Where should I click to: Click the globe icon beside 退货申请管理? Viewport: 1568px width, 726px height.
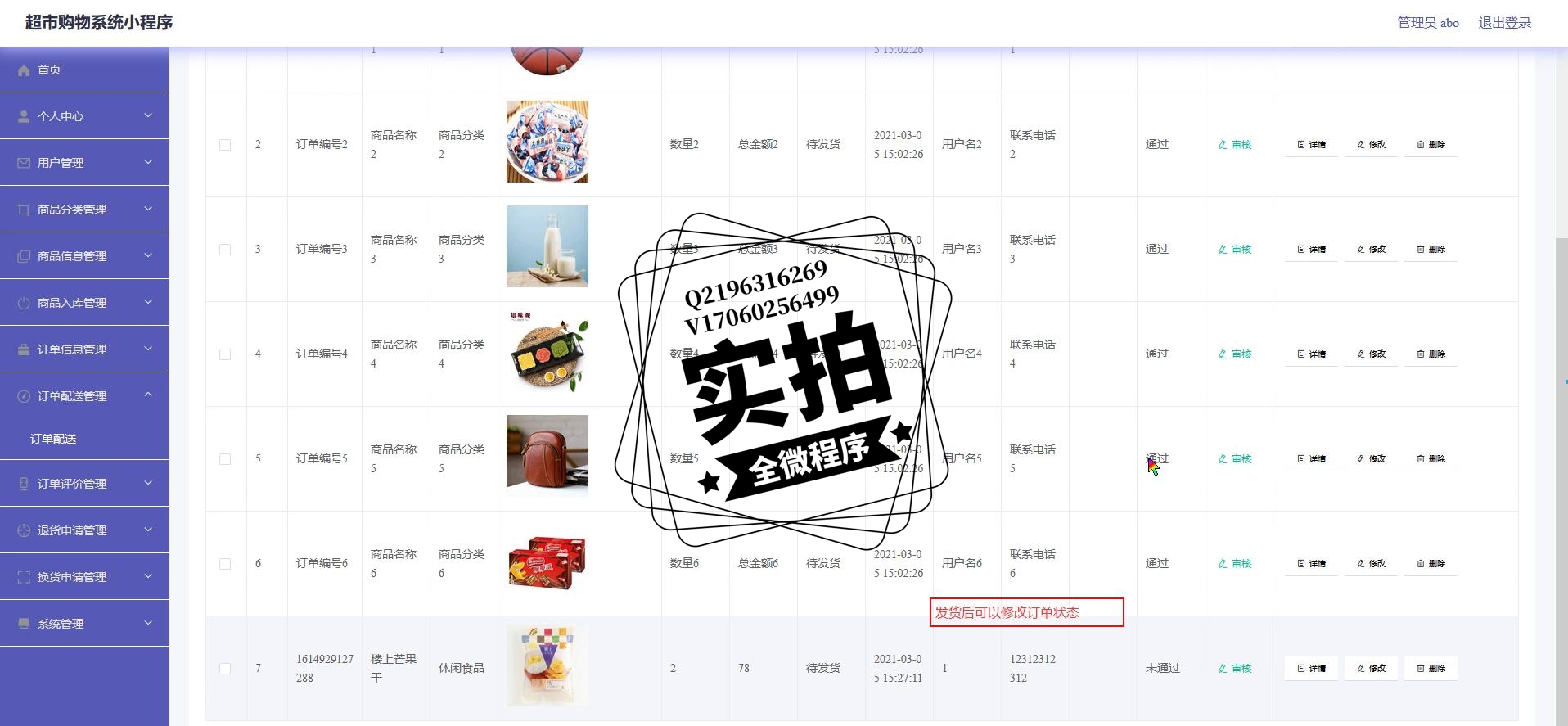click(24, 530)
